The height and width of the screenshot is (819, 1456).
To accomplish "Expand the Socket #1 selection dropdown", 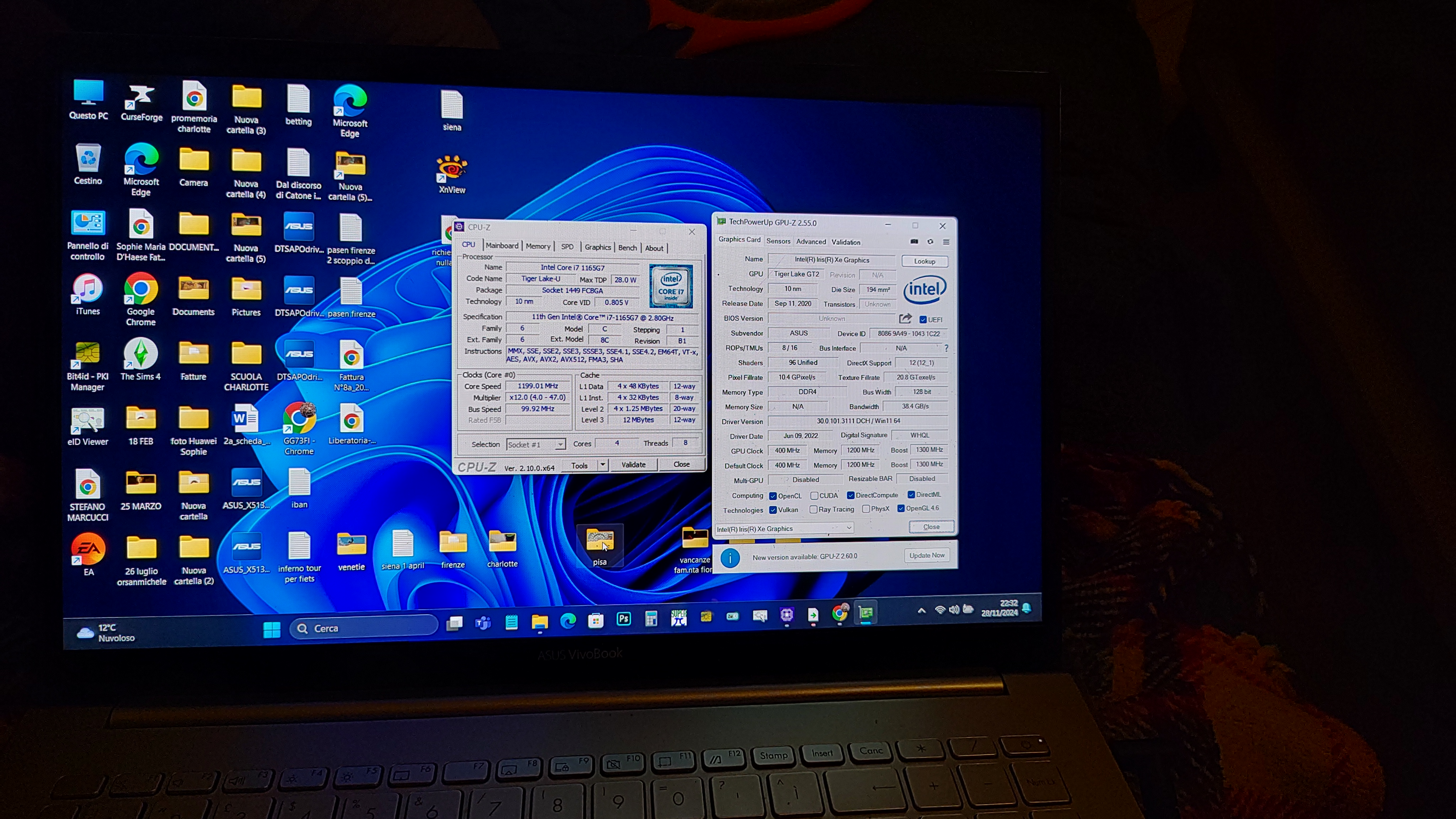I will [560, 444].
